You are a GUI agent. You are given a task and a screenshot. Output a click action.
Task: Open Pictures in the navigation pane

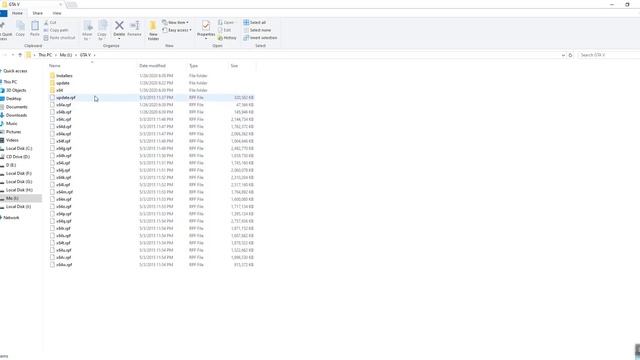tap(13, 132)
